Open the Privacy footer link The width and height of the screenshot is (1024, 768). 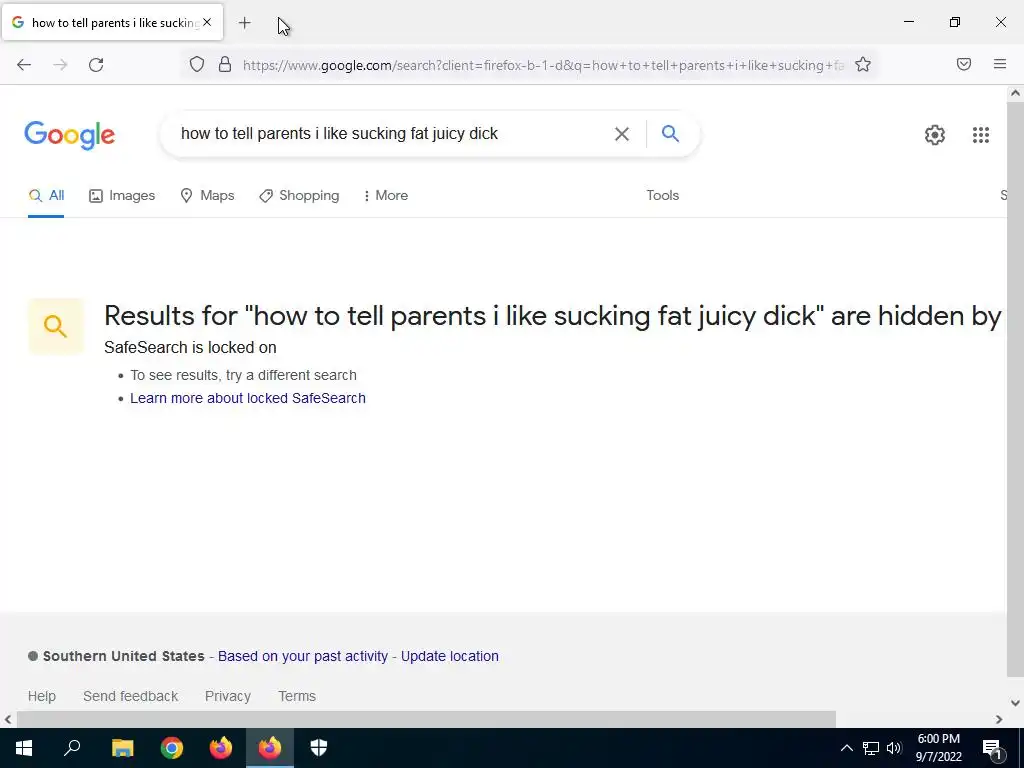pos(228,696)
